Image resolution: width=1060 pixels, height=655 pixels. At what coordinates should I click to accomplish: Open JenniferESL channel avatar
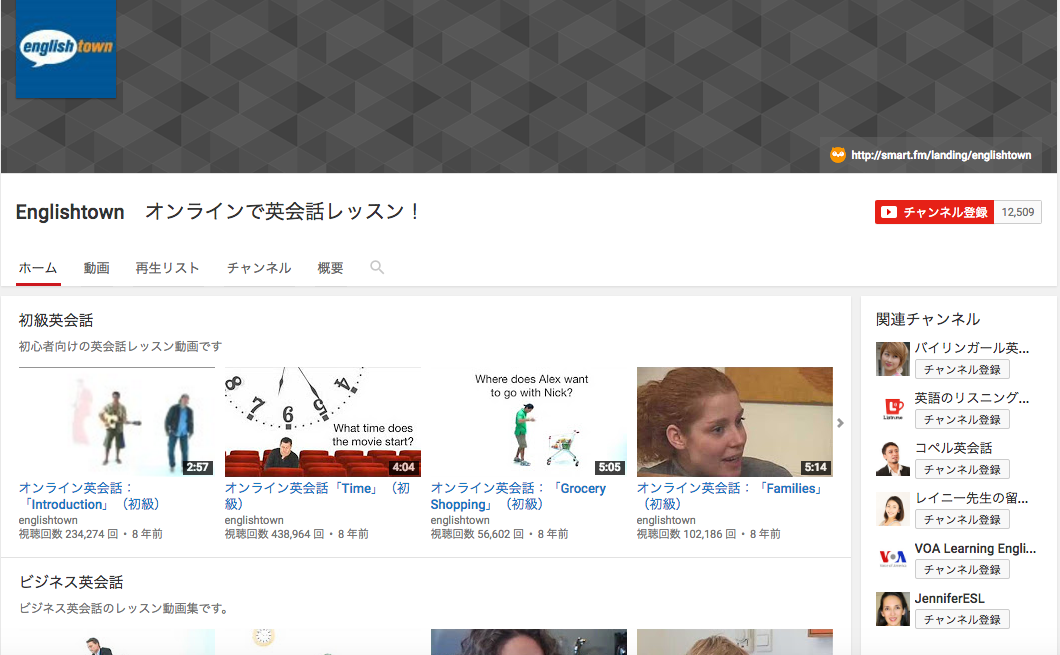[892, 609]
